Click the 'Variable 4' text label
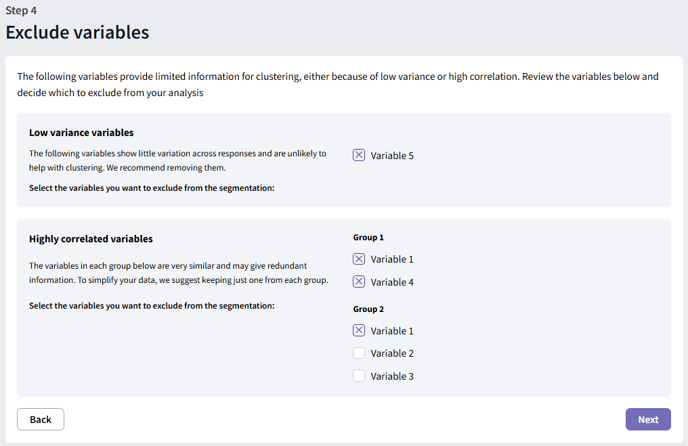The width and height of the screenshot is (688, 446). (x=392, y=283)
